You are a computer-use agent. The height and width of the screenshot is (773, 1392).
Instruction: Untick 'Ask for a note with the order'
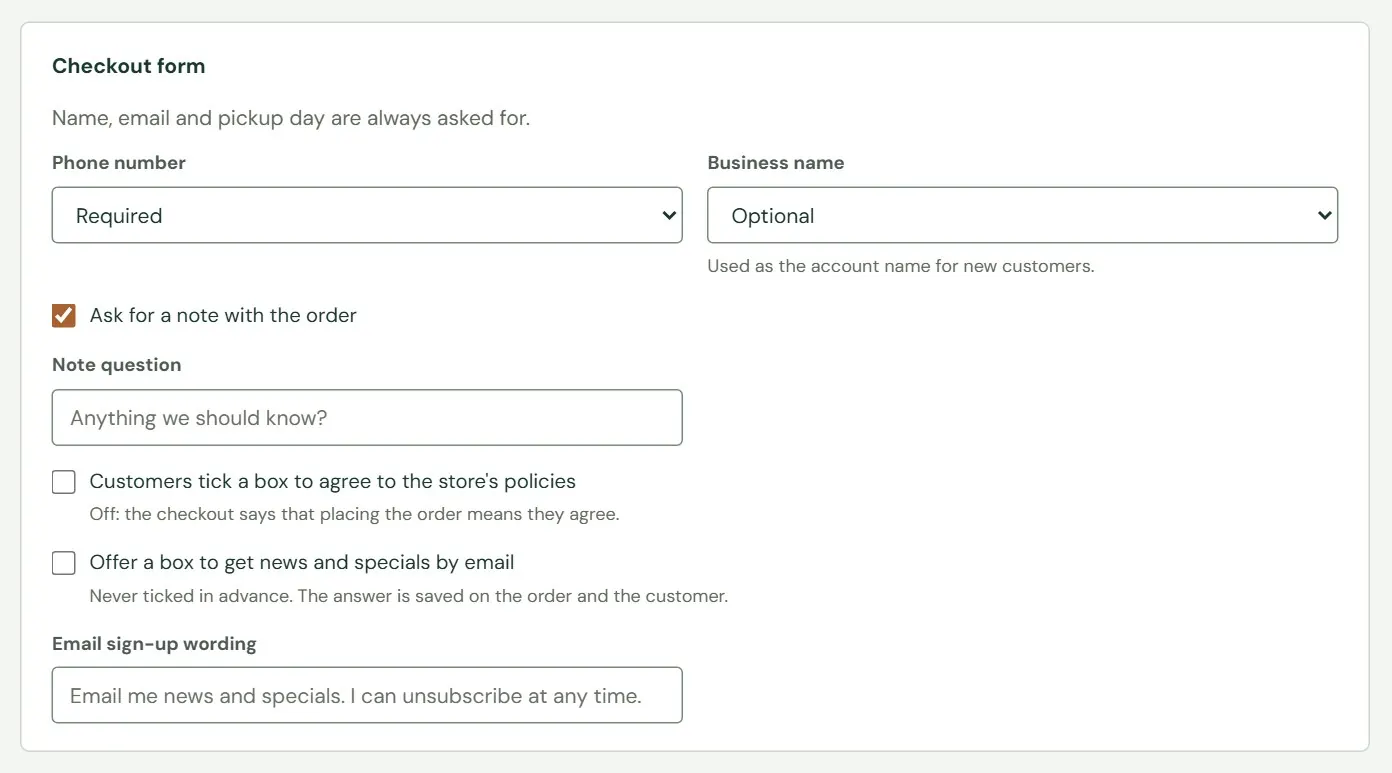(64, 316)
